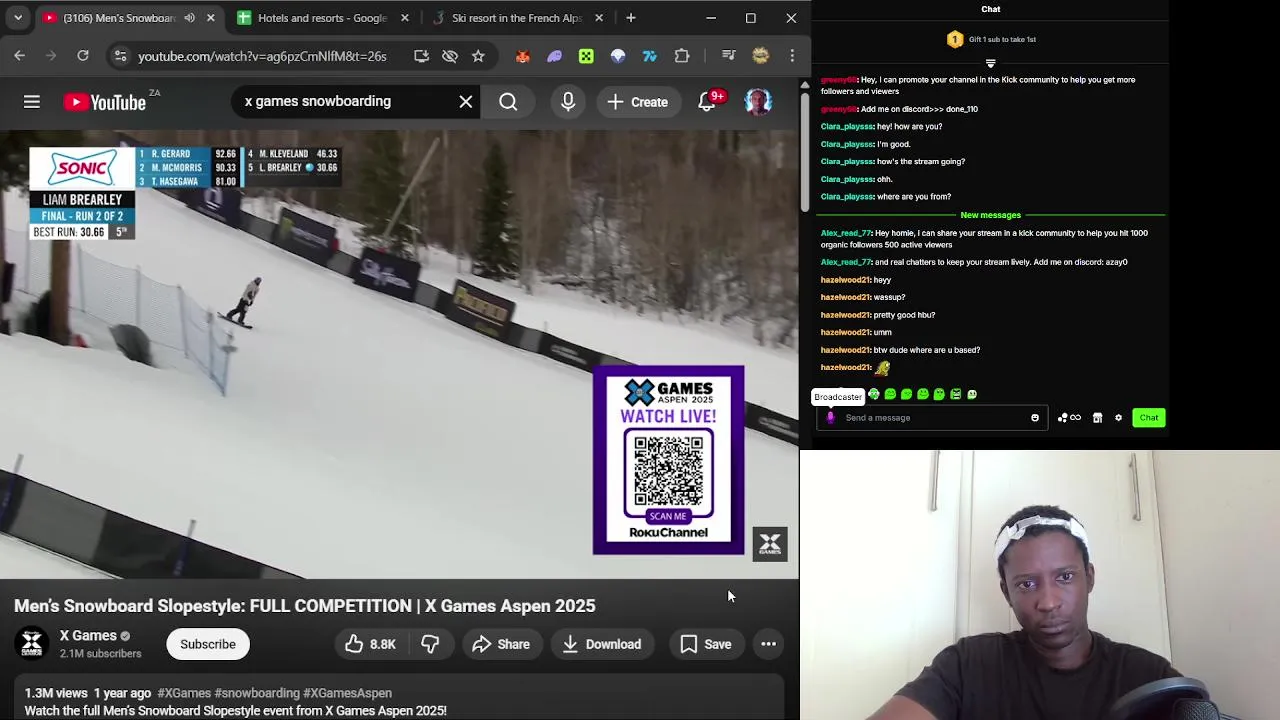This screenshot has height=720, width=1280.
Task: Click the video player to pause
Action: point(400,355)
